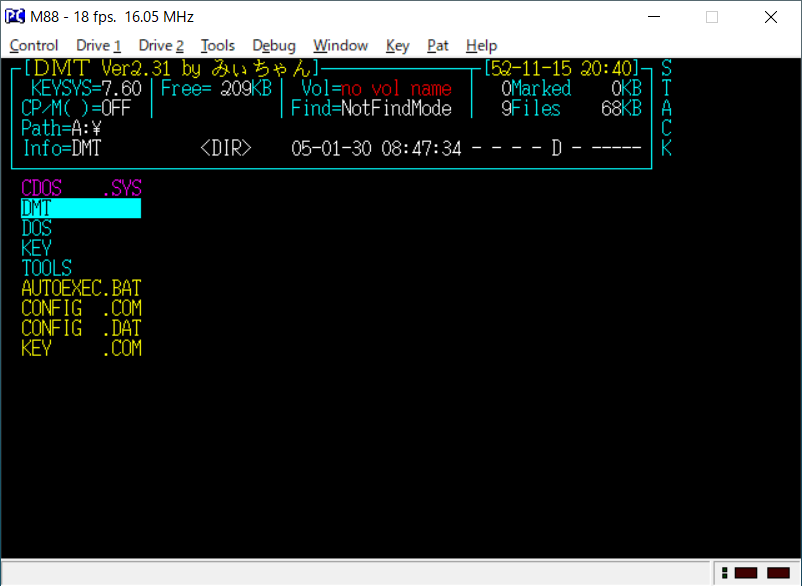The width and height of the screenshot is (802, 586).
Task: Open the Key menu
Action: (396, 45)
